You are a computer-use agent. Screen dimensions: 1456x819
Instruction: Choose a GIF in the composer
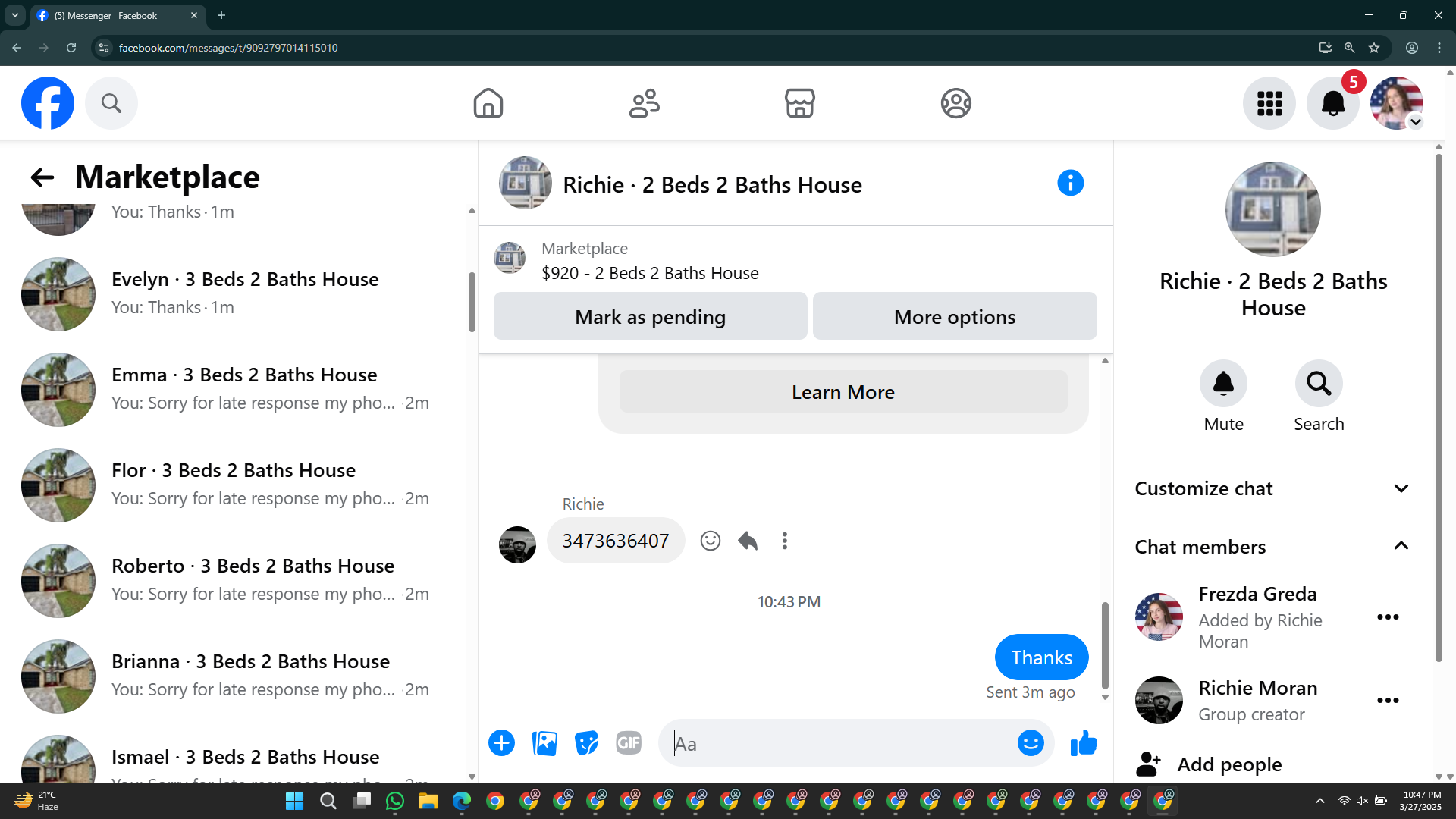[x=629, y=743]
